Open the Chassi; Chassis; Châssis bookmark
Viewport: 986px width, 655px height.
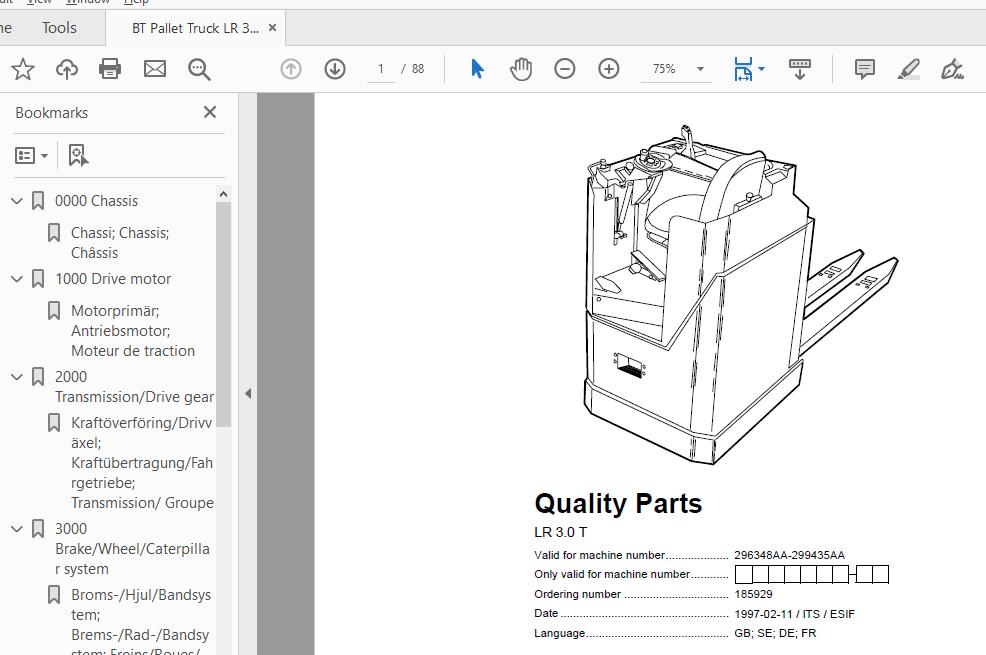[x=120, y=243]
